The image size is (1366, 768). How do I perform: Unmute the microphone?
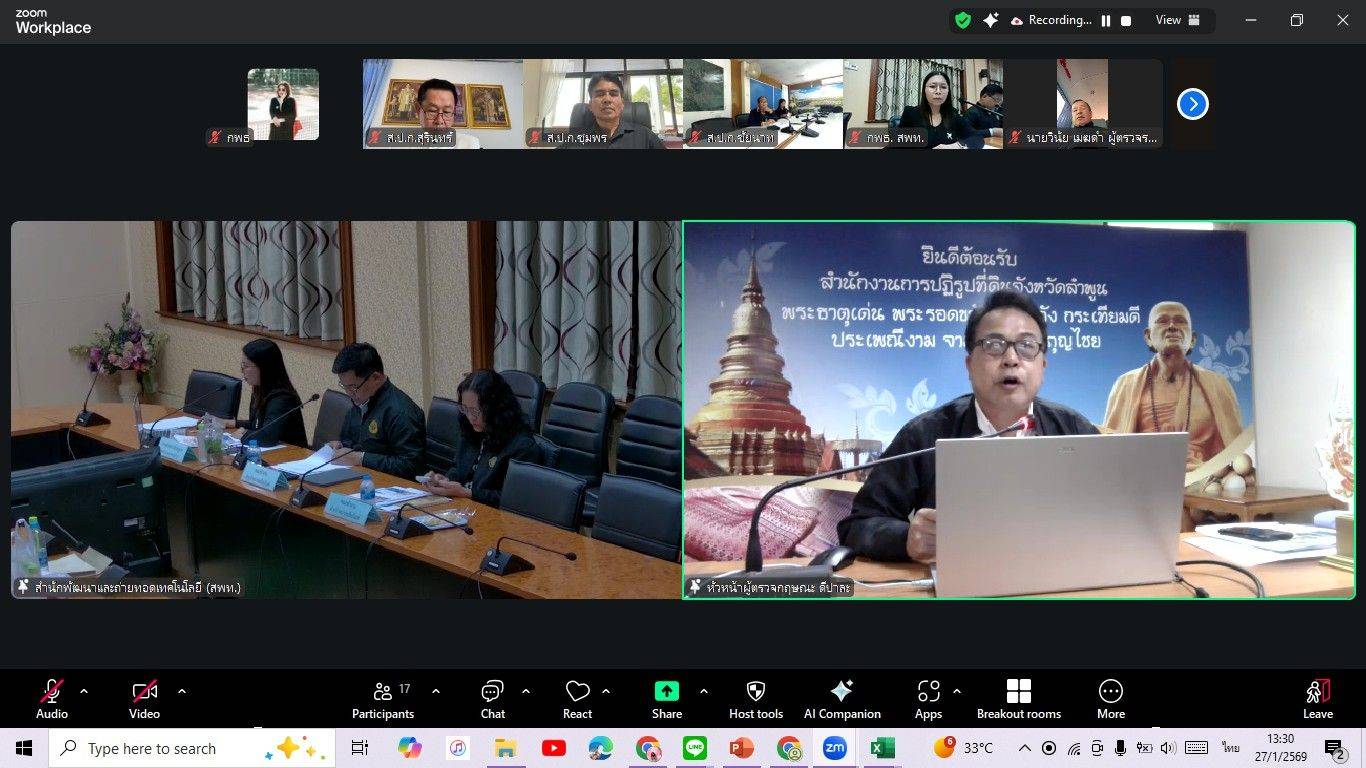(50, 698)
